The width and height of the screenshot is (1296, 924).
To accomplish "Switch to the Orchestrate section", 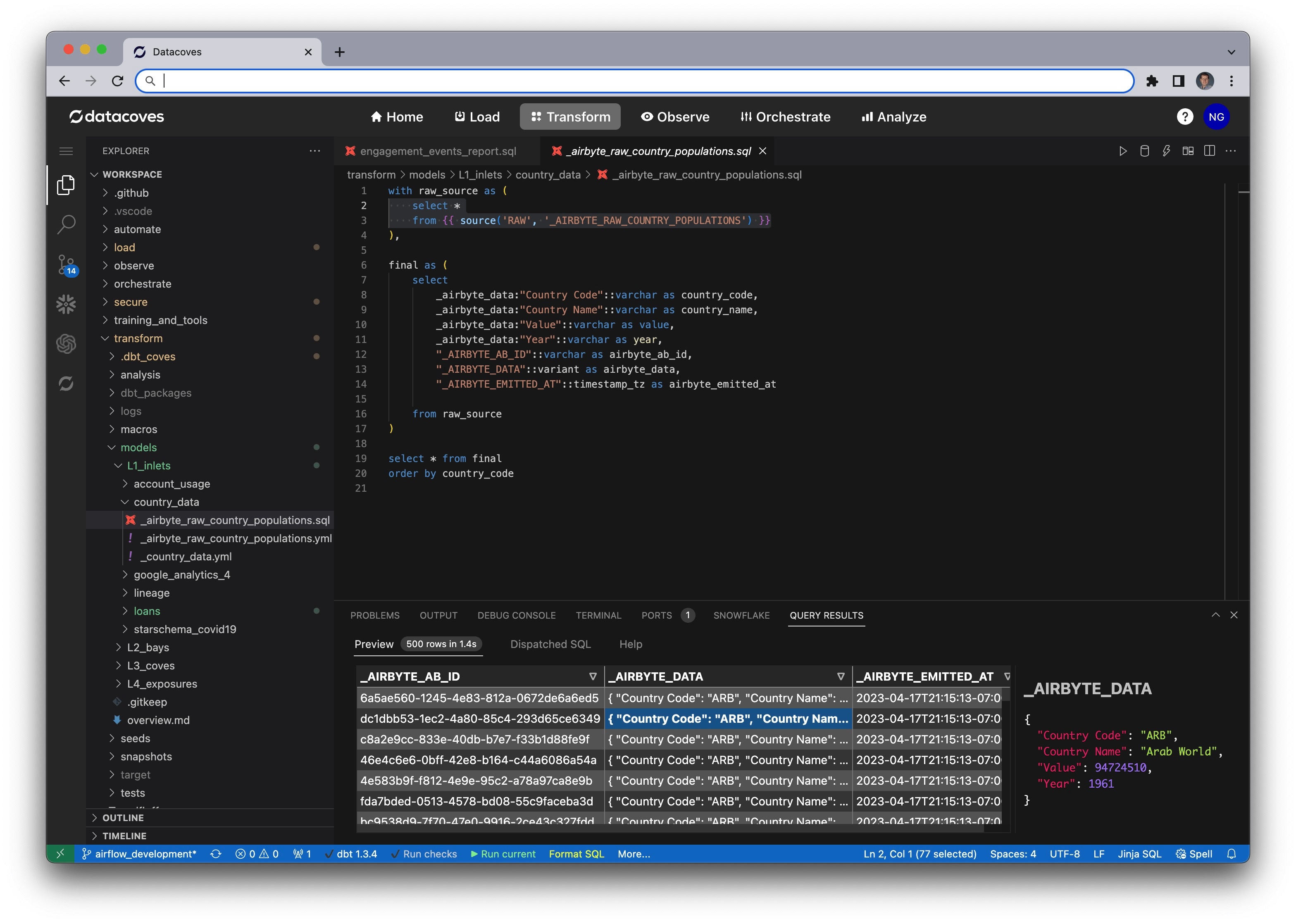I will [x=786, y=117].
